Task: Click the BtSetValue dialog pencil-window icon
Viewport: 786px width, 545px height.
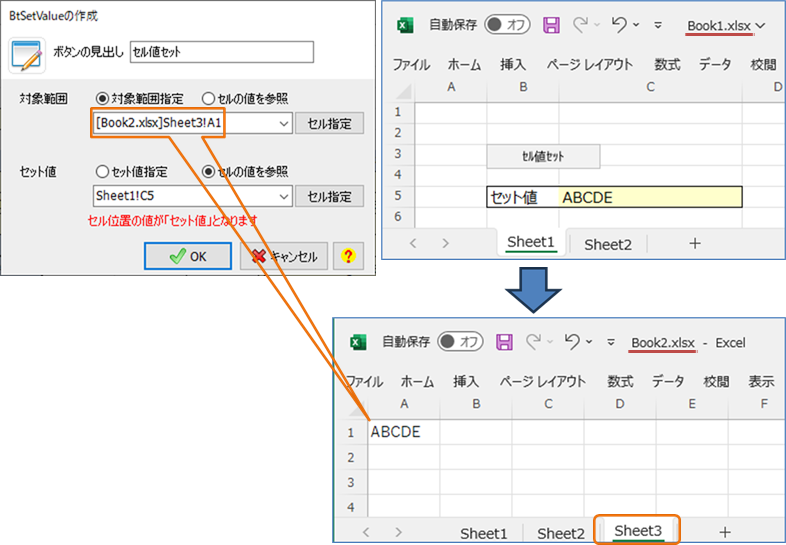Action: (27, 55)
